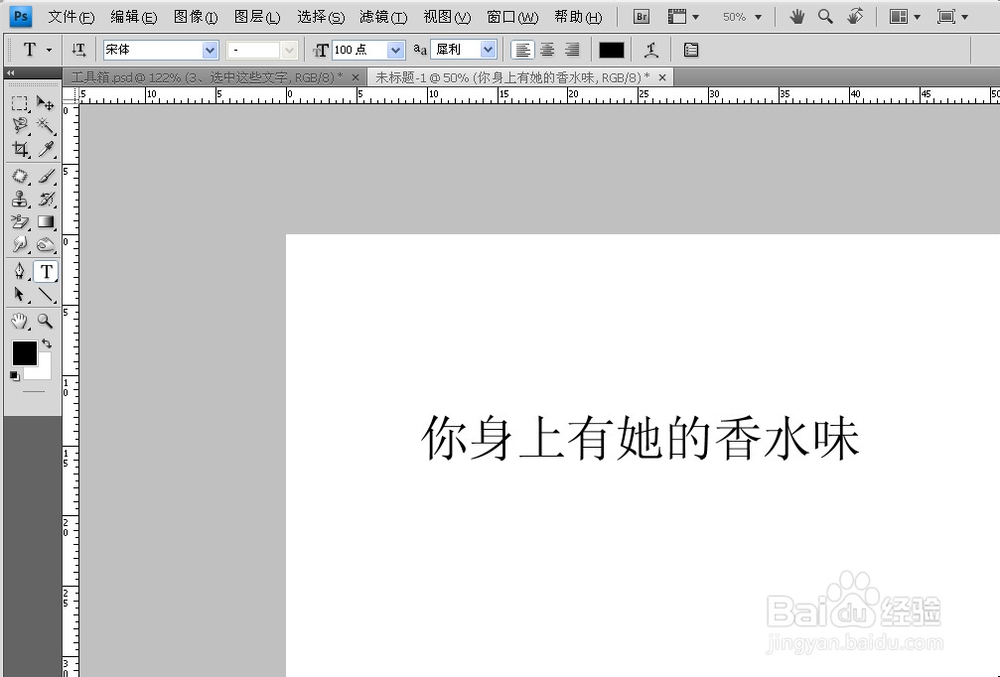Select the Clone Stamp tool

[x=20, y=198]
